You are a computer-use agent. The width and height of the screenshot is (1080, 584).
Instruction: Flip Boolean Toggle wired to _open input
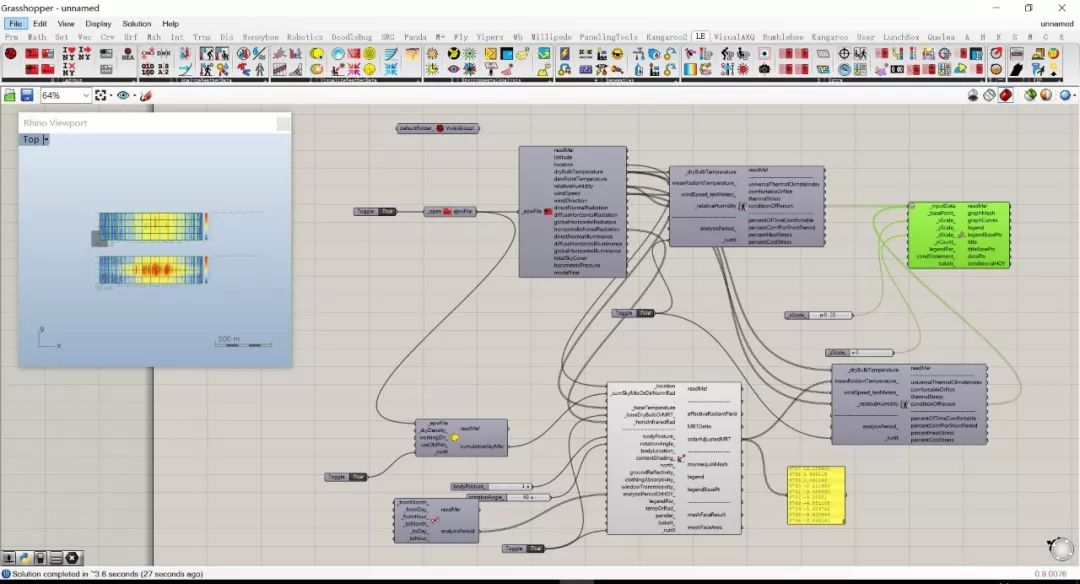pyautogui.click(x=387, y=211)
